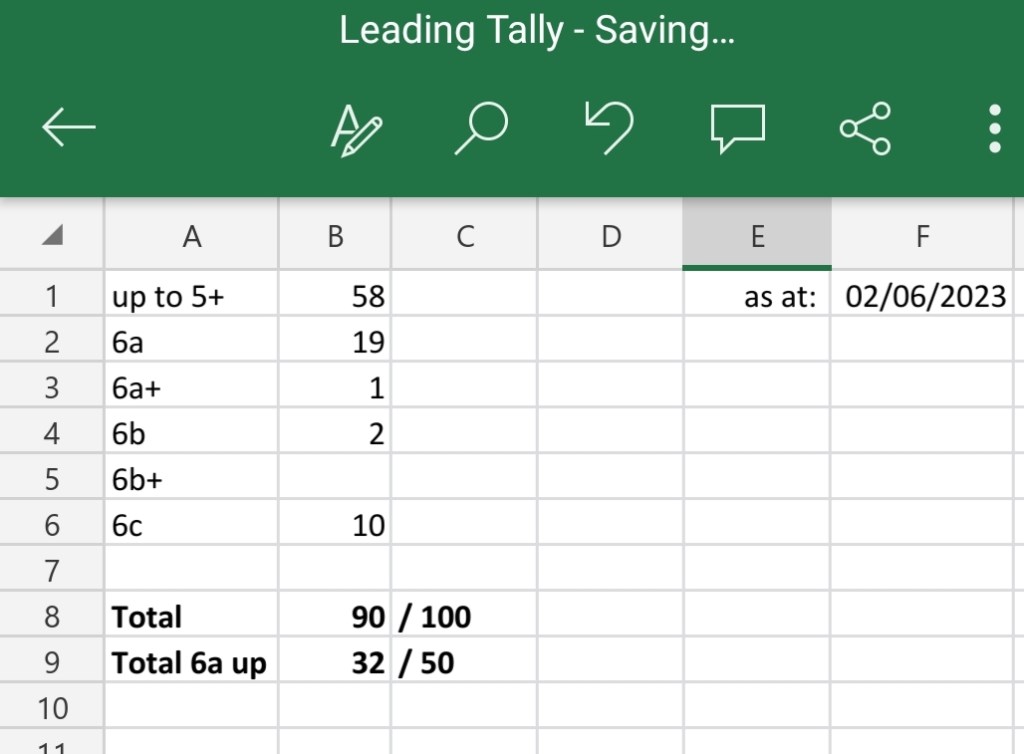Select row 8 header
The width and height of the screenshot is (1024, 754).
(52, 616)
